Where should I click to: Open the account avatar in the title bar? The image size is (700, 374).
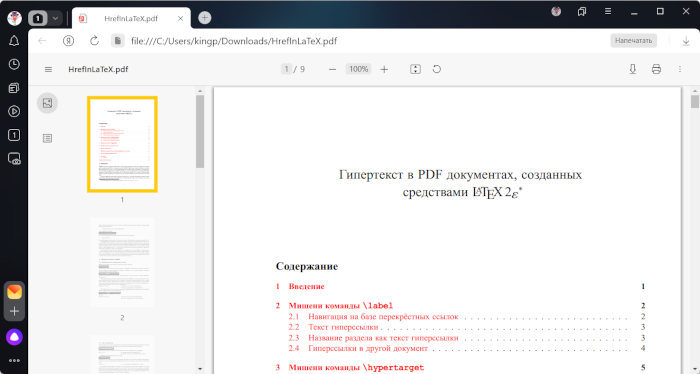[x=556, y=12]
